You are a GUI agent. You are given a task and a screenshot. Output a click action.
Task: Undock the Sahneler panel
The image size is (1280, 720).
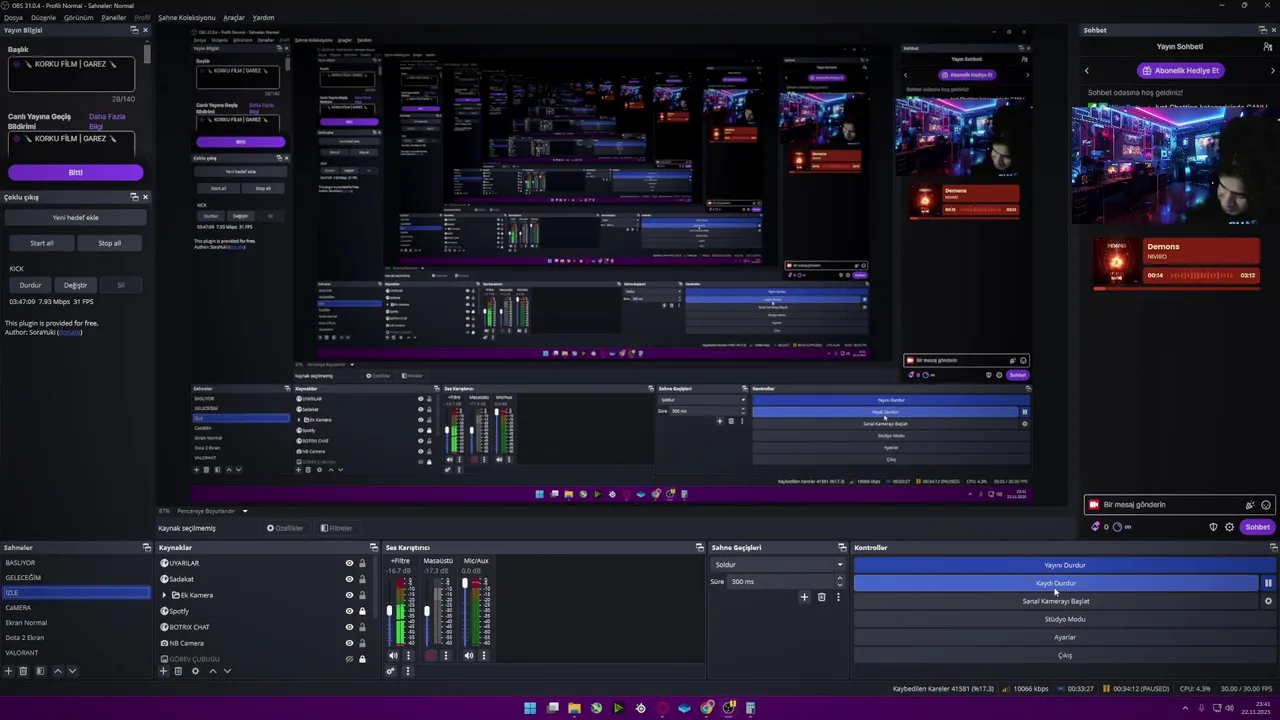[146, 547]
